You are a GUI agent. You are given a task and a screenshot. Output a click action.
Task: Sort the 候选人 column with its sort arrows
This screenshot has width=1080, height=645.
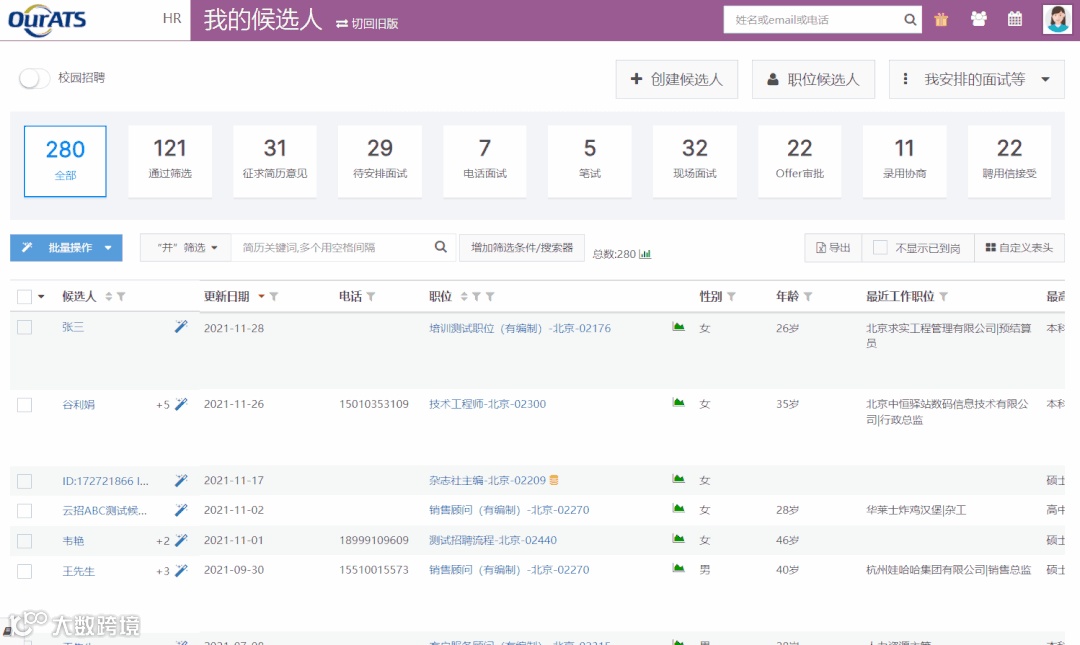pos(108,296)
